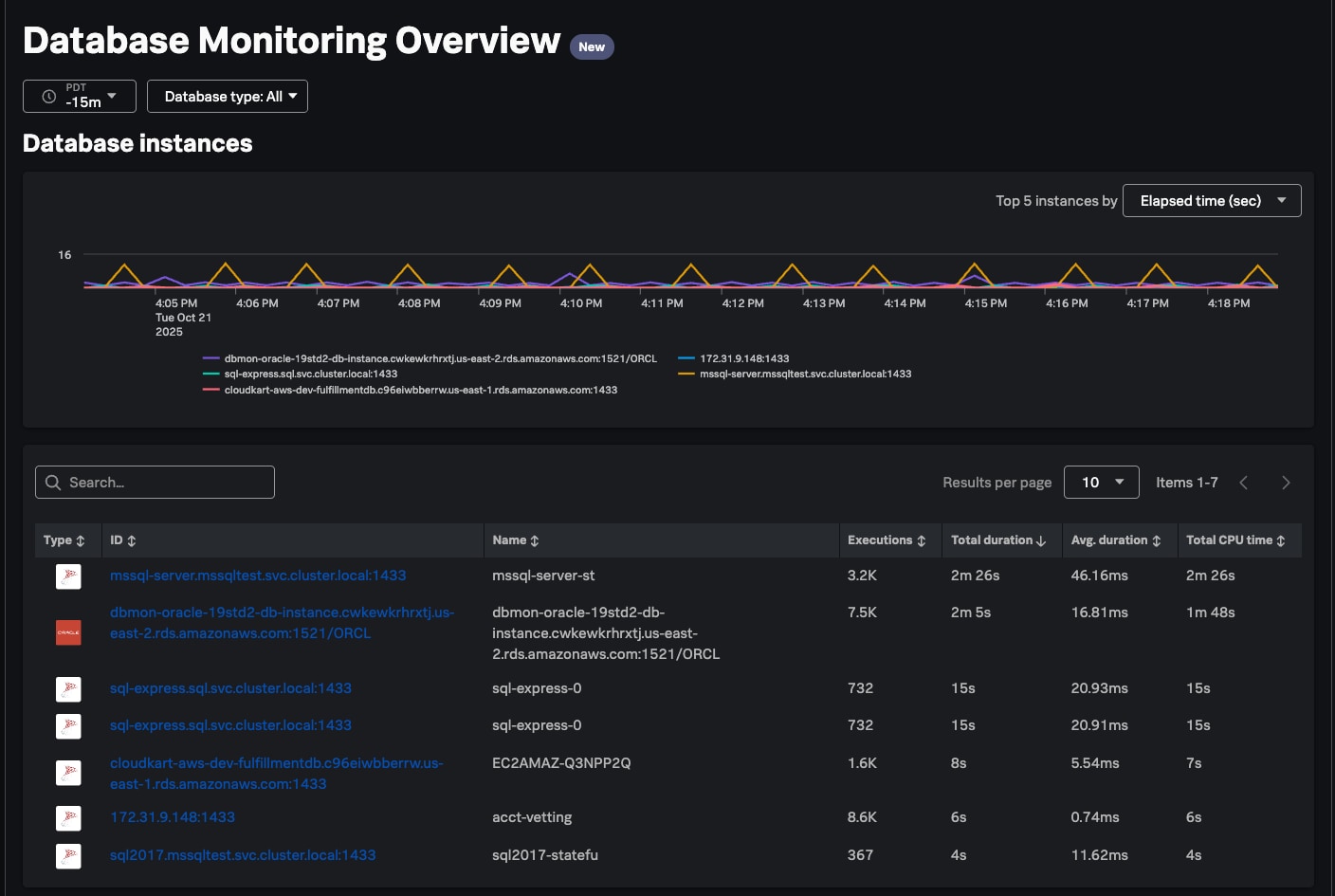Expand the Elapsed time (sec) dropdown
Image resolution: width=1335 pixels, height=896 pixels.
(1211, 201)
